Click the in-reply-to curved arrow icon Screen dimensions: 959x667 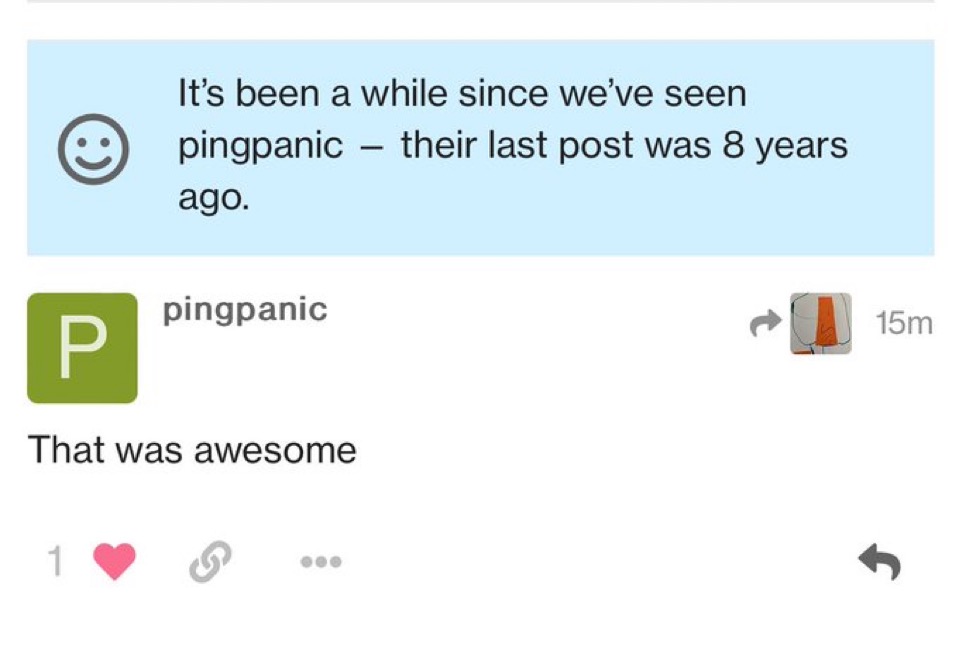pos(766,323)
